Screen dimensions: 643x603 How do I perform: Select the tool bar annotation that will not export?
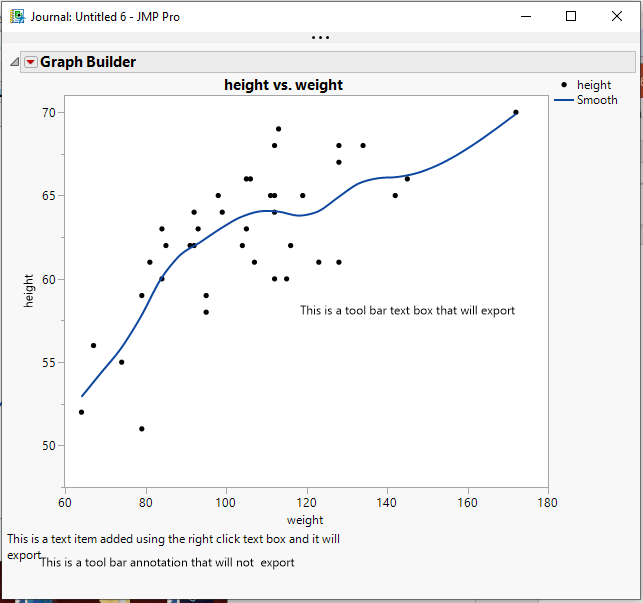167,562
